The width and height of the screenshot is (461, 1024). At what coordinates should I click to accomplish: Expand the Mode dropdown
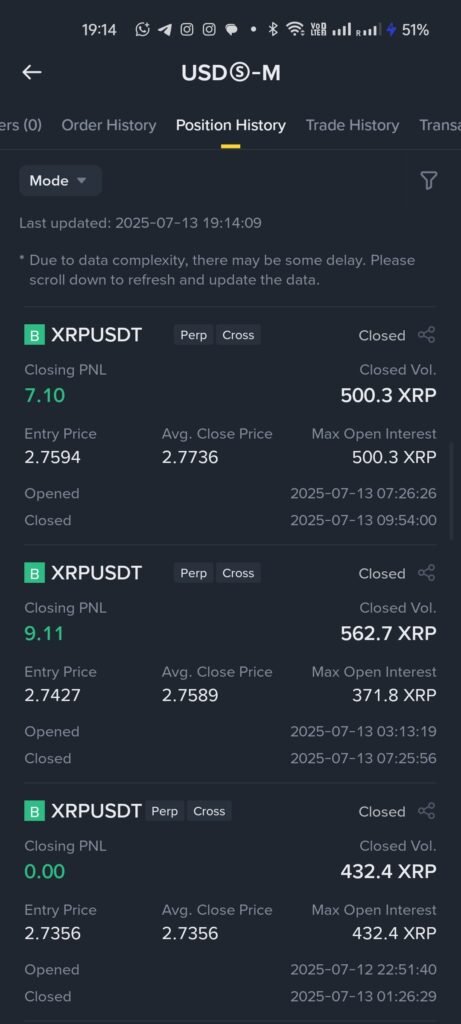[x=60, y=181]
